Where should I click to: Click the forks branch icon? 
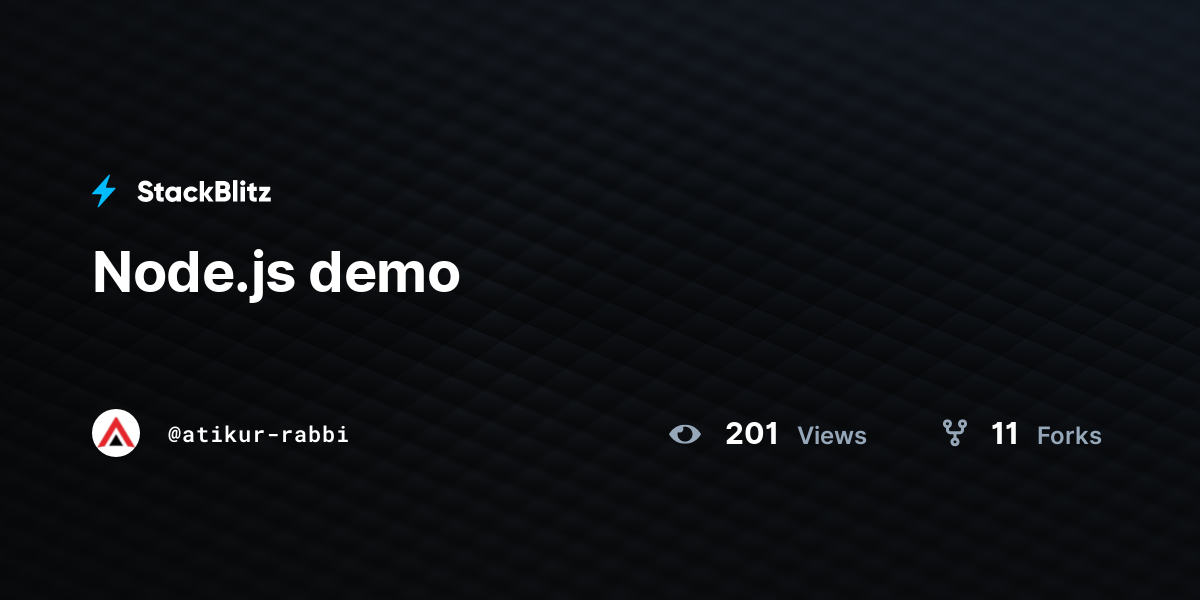(x=955, y=433)
